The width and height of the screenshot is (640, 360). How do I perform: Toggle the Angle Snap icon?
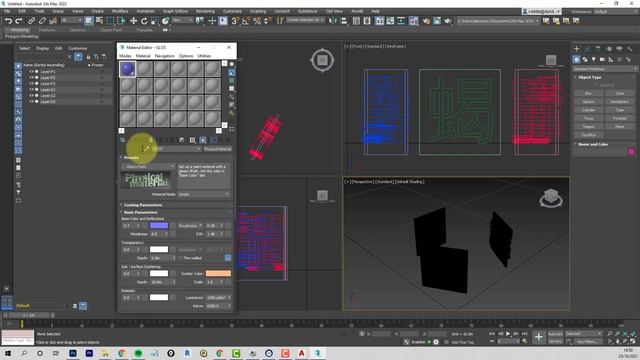tap(246, 21)
